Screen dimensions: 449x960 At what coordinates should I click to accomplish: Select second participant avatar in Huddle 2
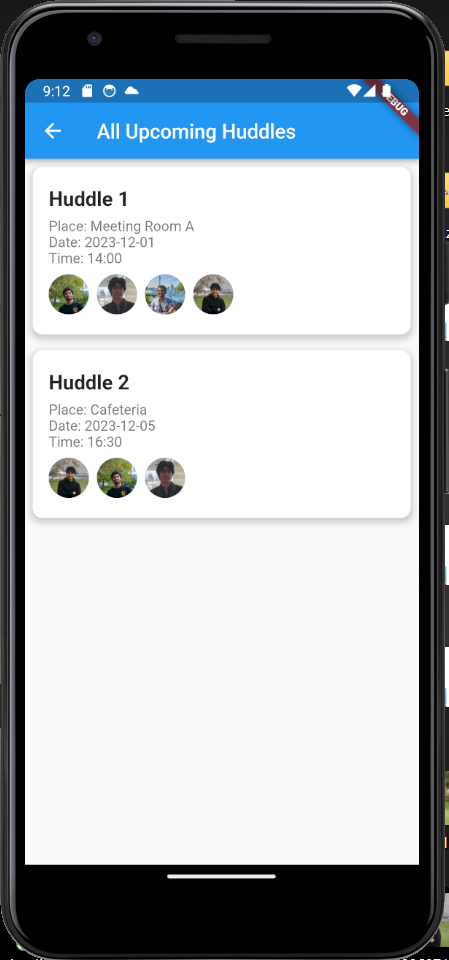tap(117, 478)
